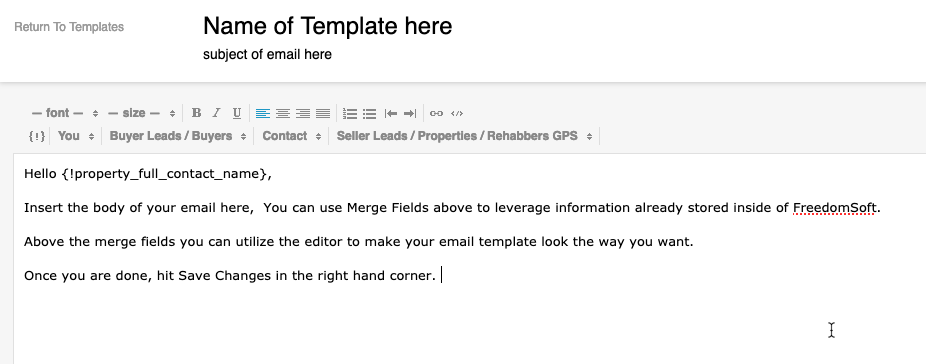Toggle underline formatting

tap(237, 113)
